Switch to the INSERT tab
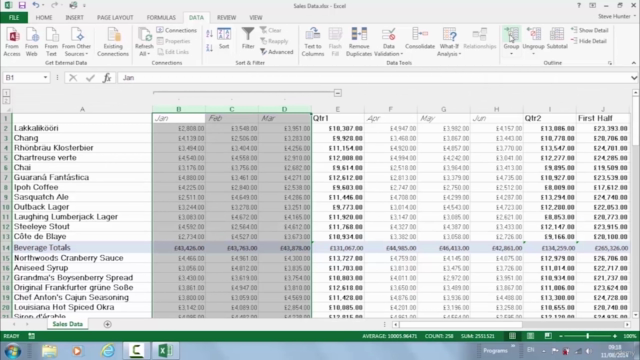Screen dimensions: 640x360 point(74,18)
